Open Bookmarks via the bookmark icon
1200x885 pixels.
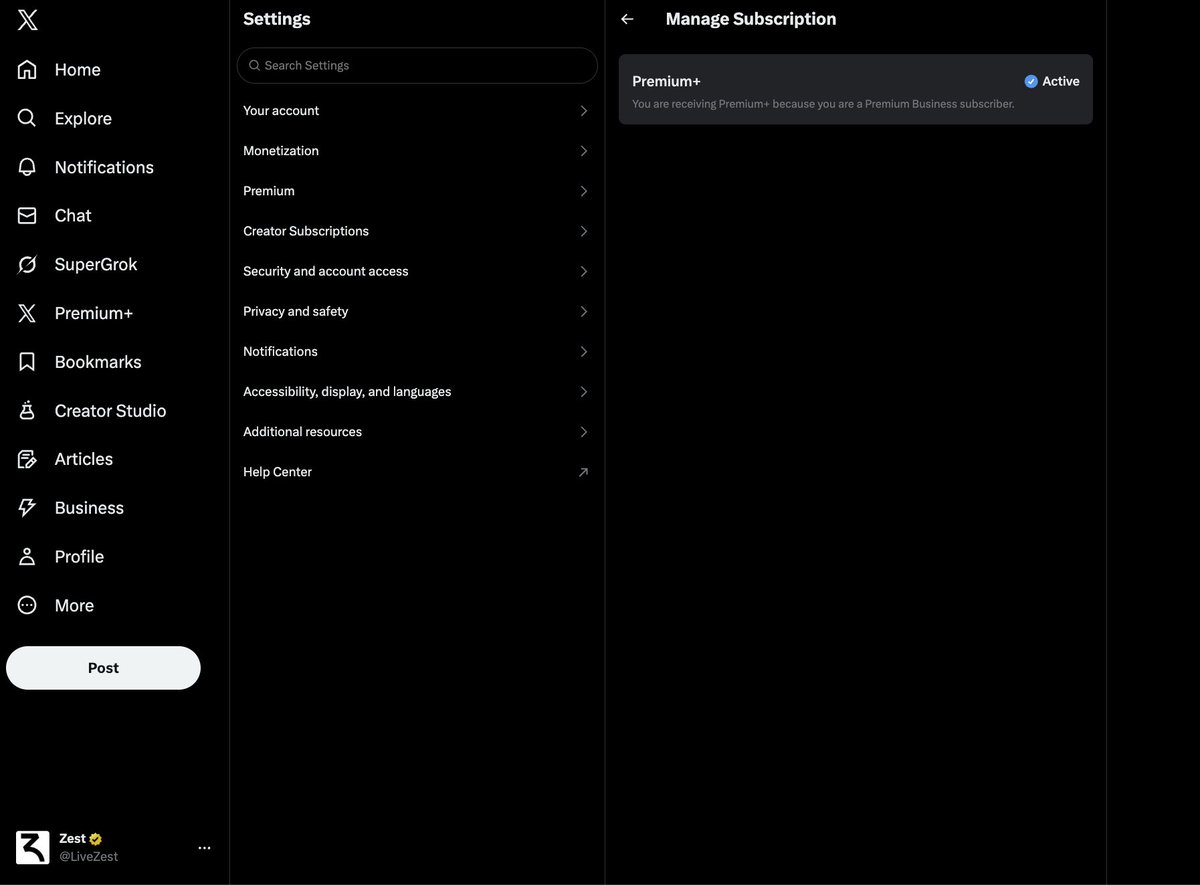click(x=27, y=362)
